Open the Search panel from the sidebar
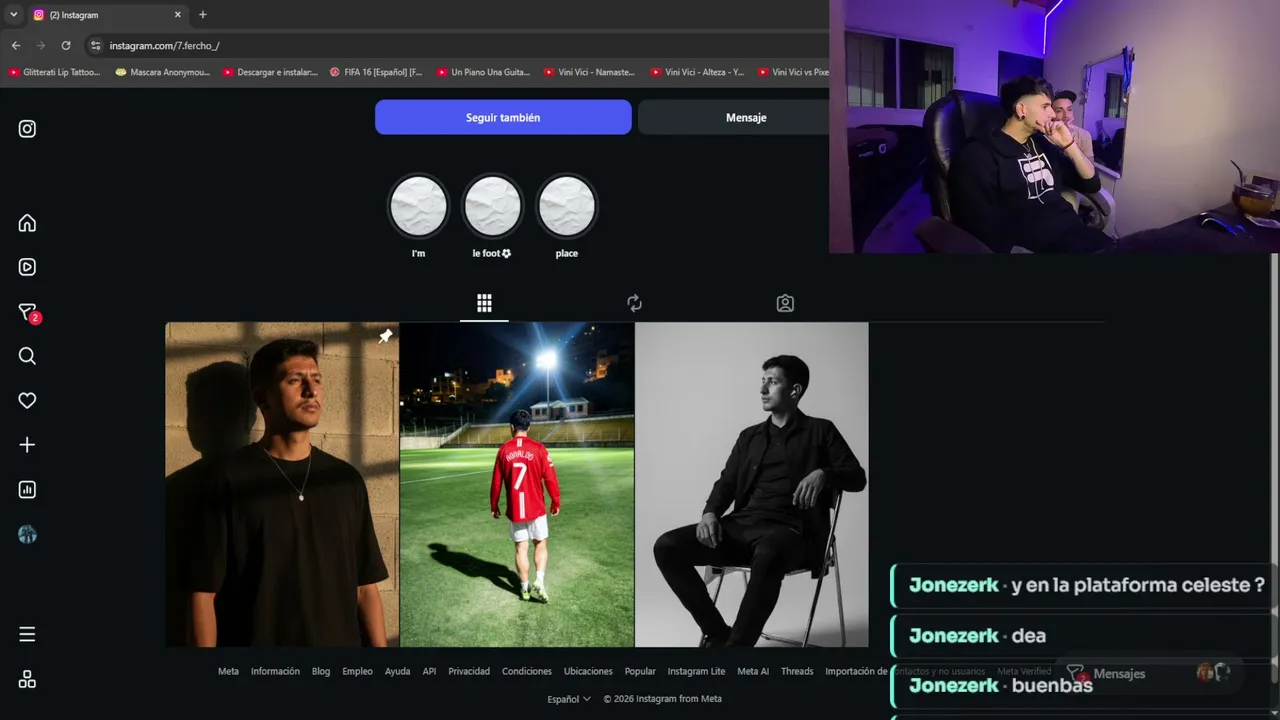1280x720 pixels. (x=27, y=356)
